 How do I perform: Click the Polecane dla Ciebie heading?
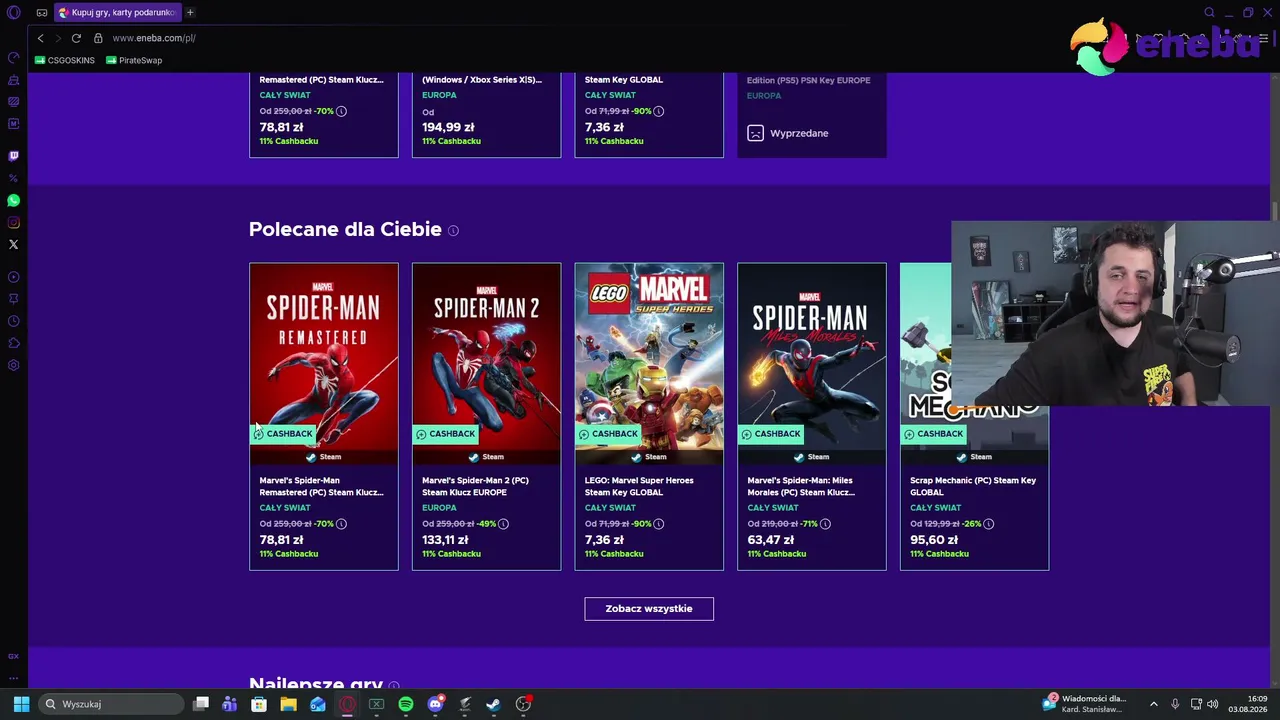(345, 229)
